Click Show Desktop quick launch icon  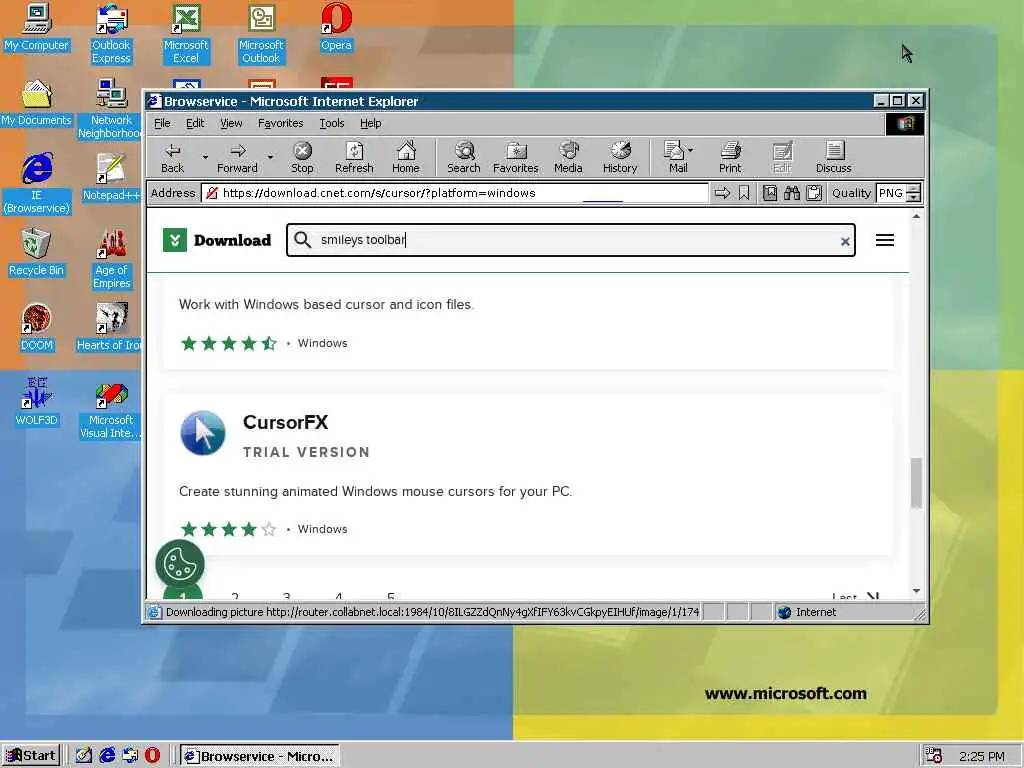(84, 755)
